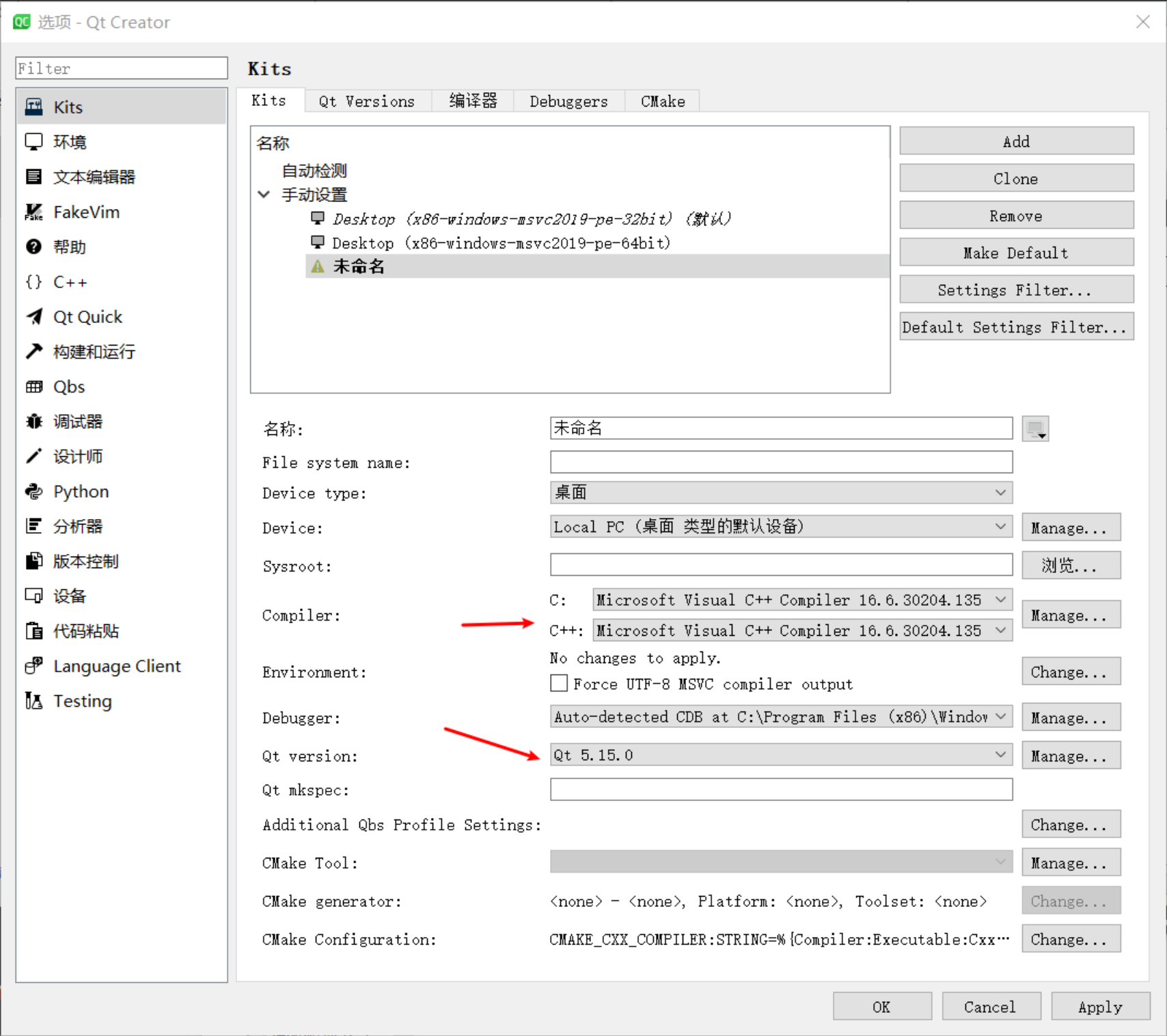Open the 设备 settings category

point(121,596)
